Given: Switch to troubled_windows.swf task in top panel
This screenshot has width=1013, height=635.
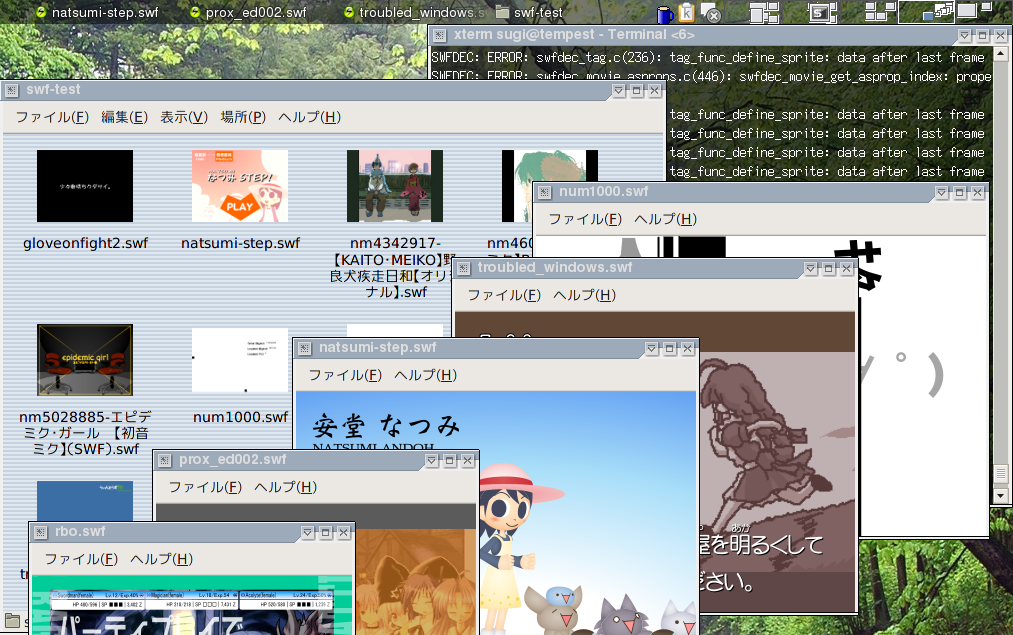Looking at the screenshot, I should pyautogui.click(x=415, y=12).
